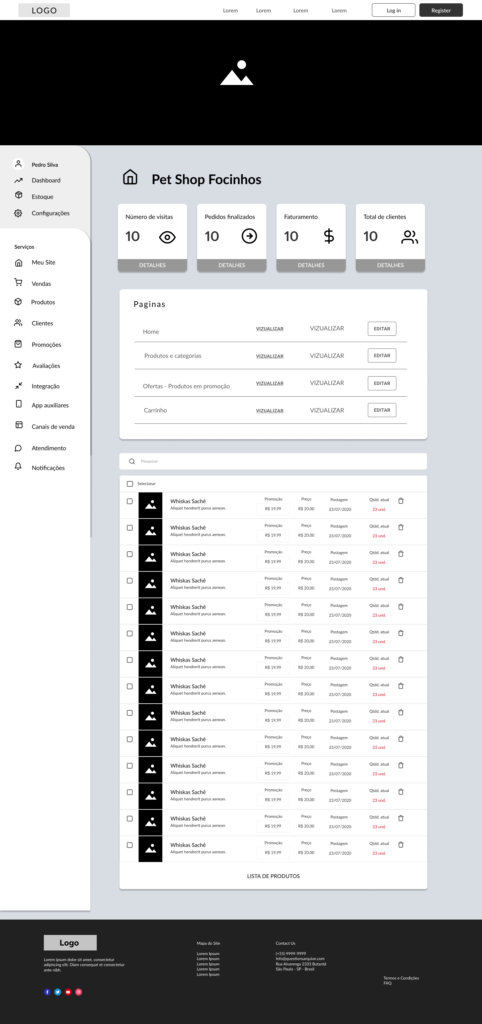Check the last Whiskas Sachê product checkbox
Screen dimensions: 482x1024
[129, 844]
